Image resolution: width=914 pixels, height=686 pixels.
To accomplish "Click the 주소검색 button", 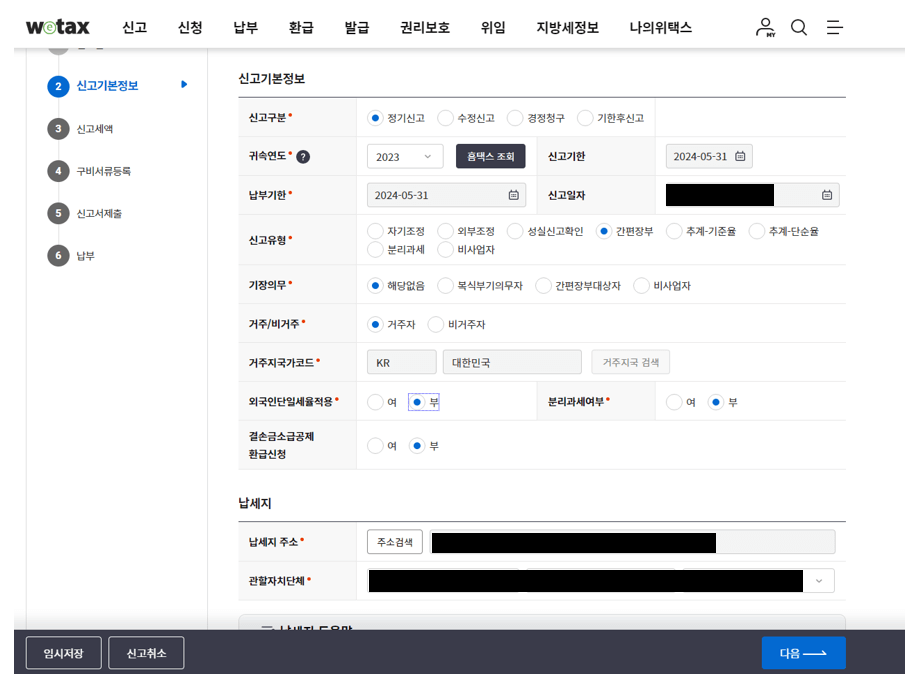I will [x=395, y=542].
